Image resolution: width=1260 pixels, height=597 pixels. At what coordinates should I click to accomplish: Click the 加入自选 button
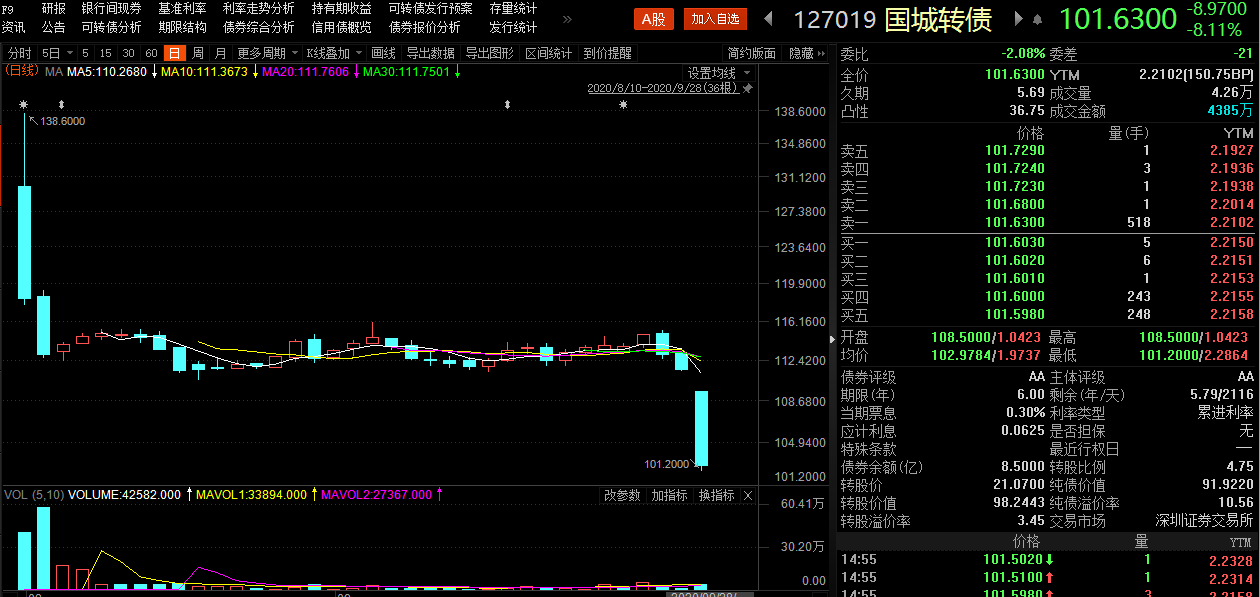716,19
